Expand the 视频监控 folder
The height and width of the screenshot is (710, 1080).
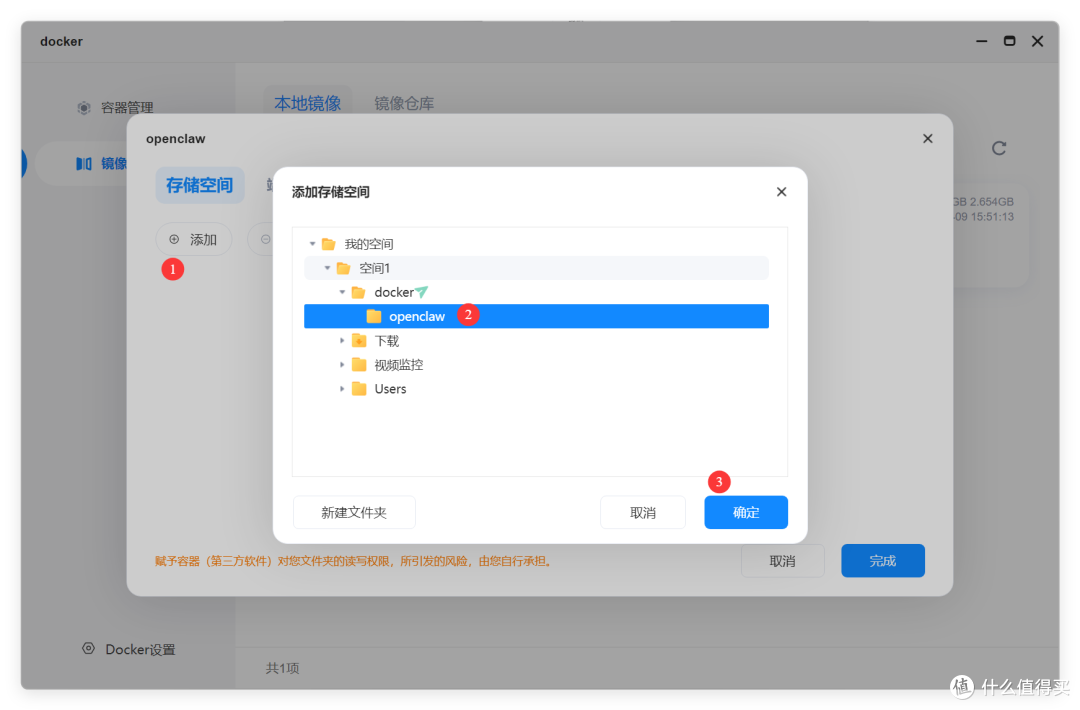coord(342,365)
